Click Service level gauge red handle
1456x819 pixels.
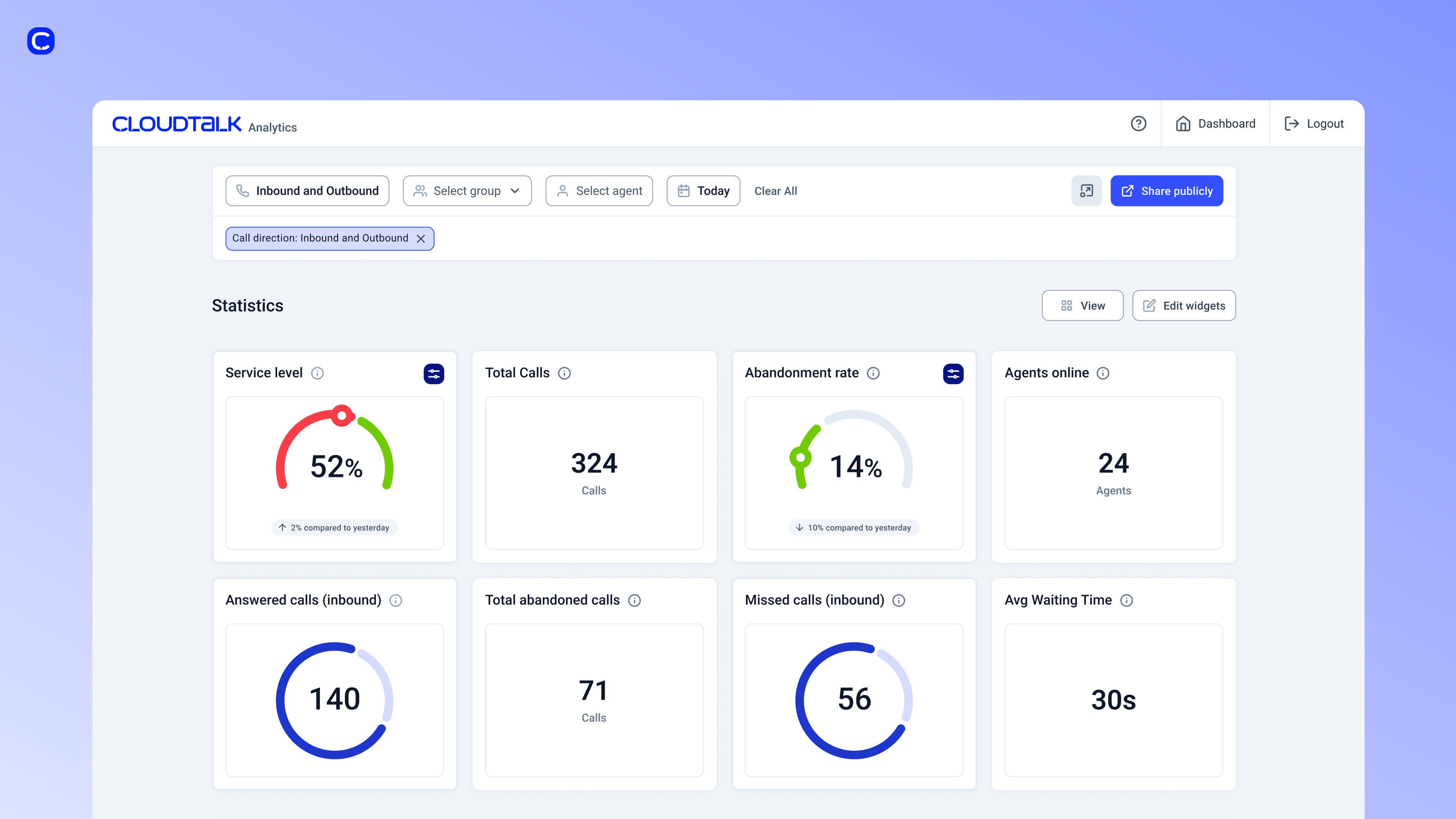point(341,415)
